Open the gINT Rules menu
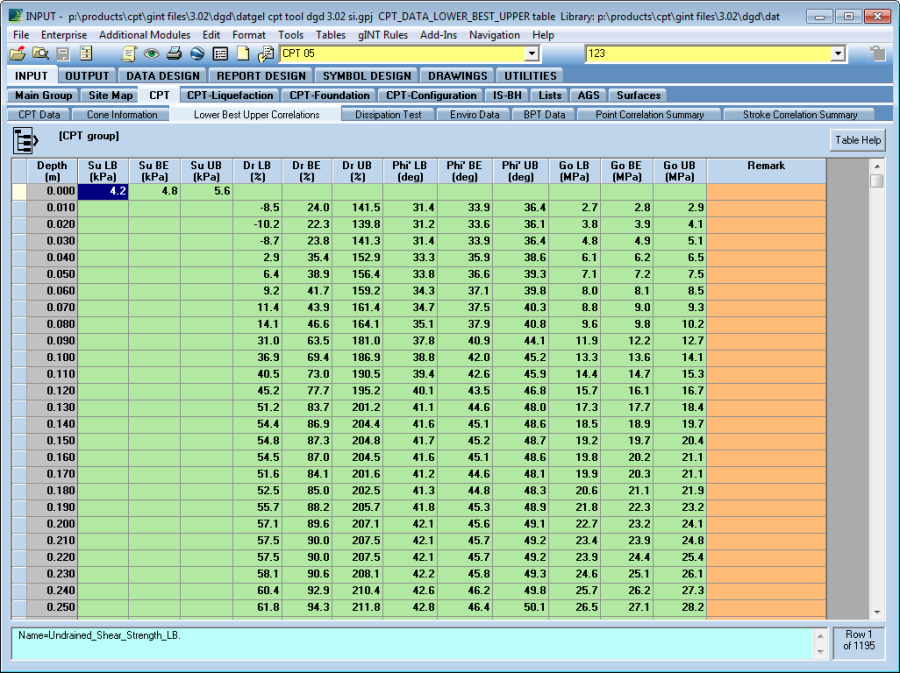 [x=383, y=35]
